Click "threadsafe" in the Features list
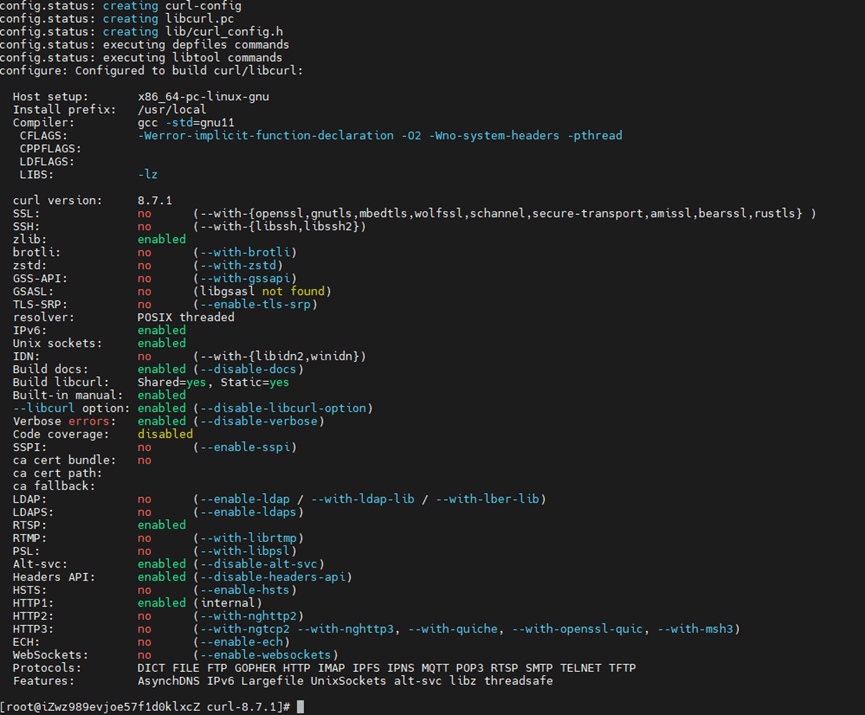Screen dimensions: 865x715 [x=519, y=681]
